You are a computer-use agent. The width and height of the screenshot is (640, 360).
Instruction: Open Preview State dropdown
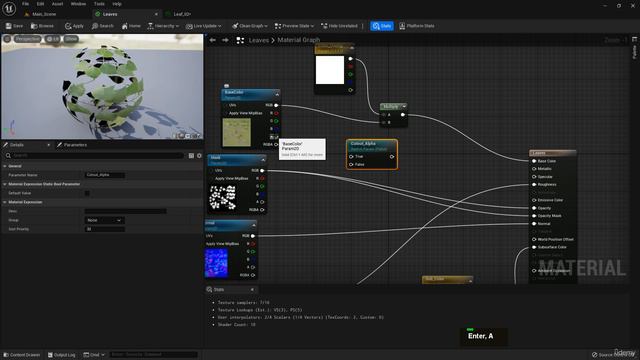tap(294, 26)
